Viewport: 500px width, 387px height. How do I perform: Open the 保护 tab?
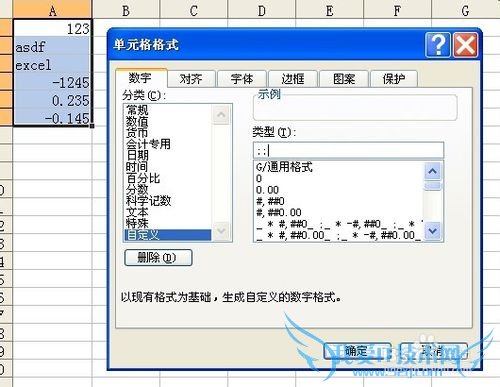pyautogui.click(x=394, y=79)
